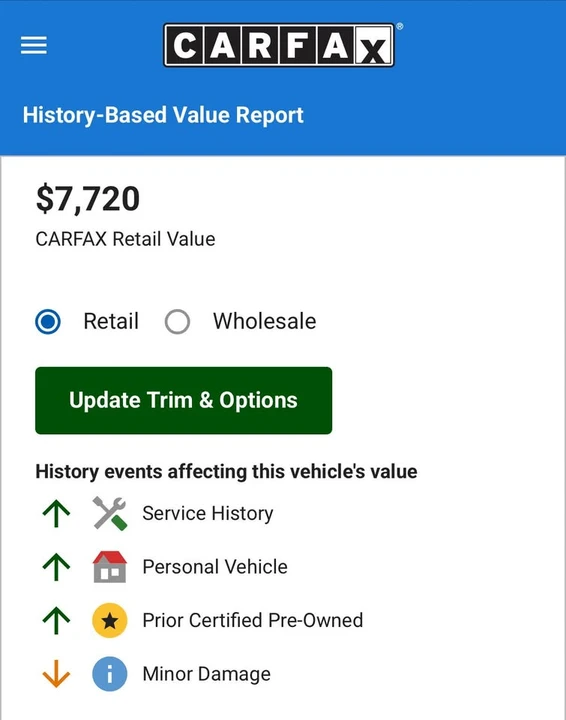Click the Wholesale label text

click(264, 321)
